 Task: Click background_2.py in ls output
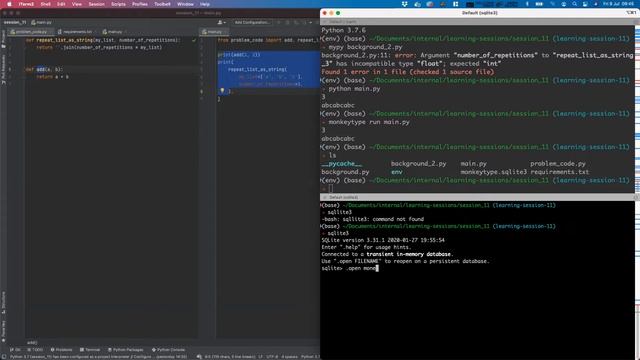pyautogui.click(x=418, y=164)
